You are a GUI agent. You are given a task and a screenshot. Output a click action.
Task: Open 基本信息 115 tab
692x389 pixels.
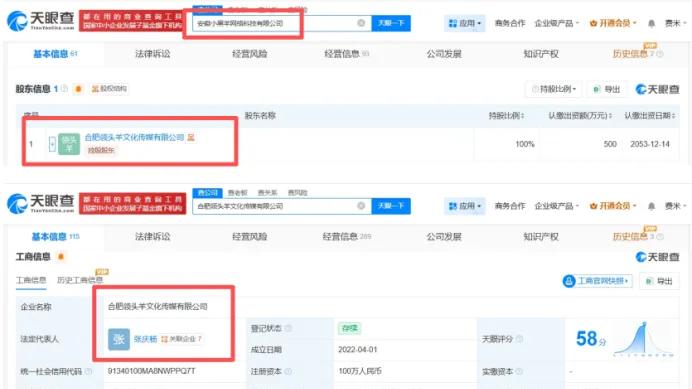55,237
